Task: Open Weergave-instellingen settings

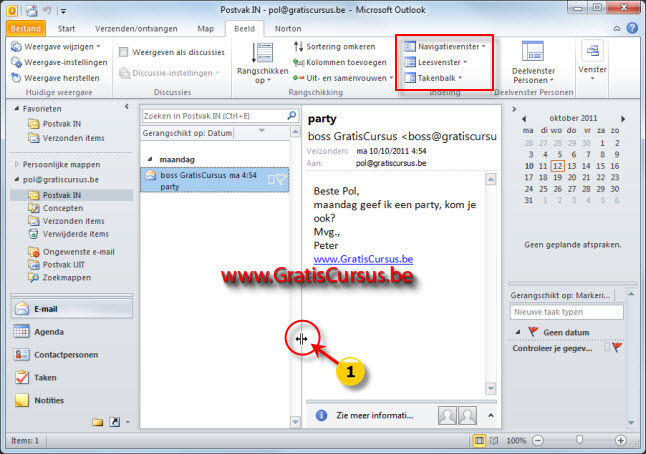Action: click(x=59, y=62)
